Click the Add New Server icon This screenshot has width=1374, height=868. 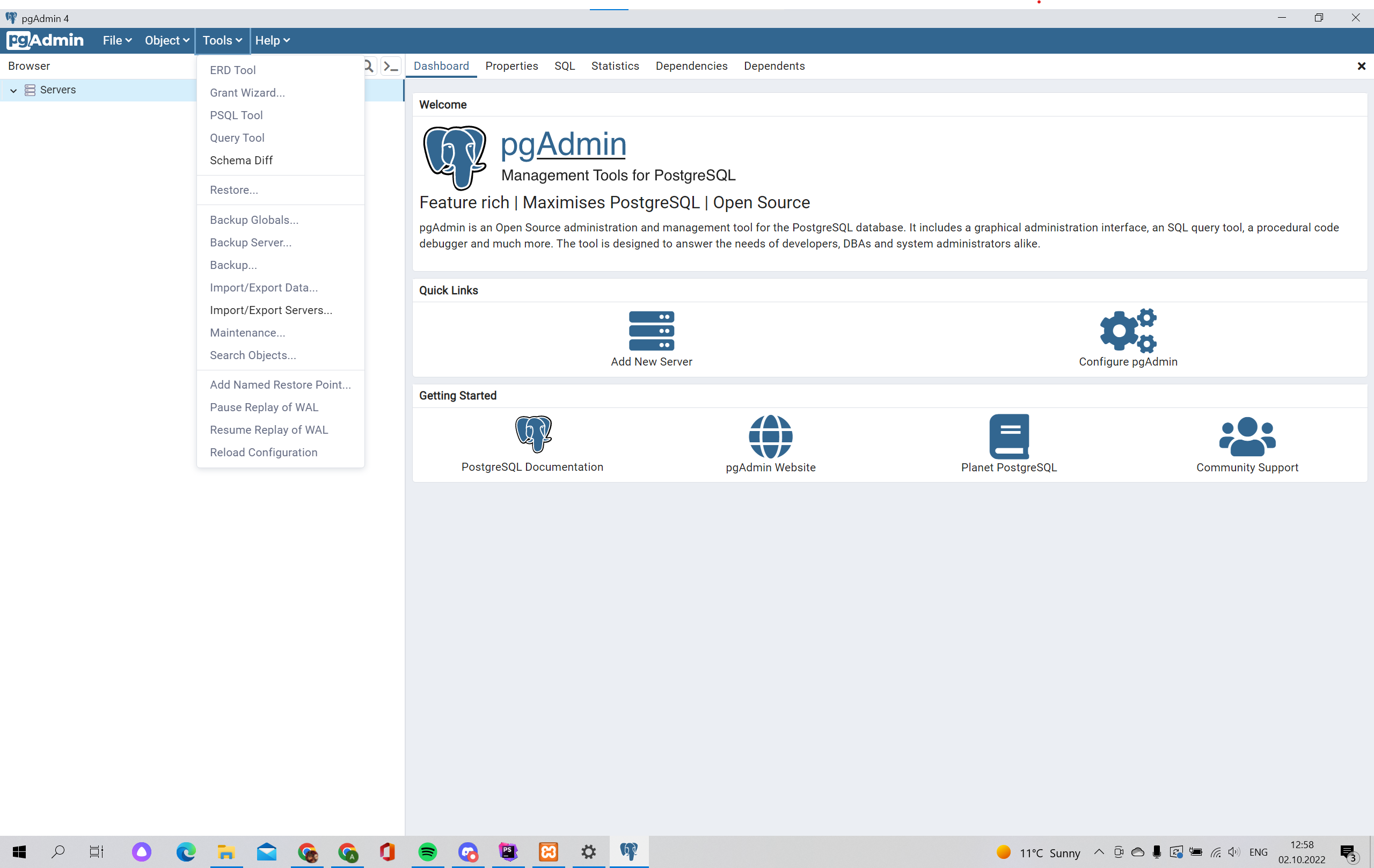click(651, 331)
